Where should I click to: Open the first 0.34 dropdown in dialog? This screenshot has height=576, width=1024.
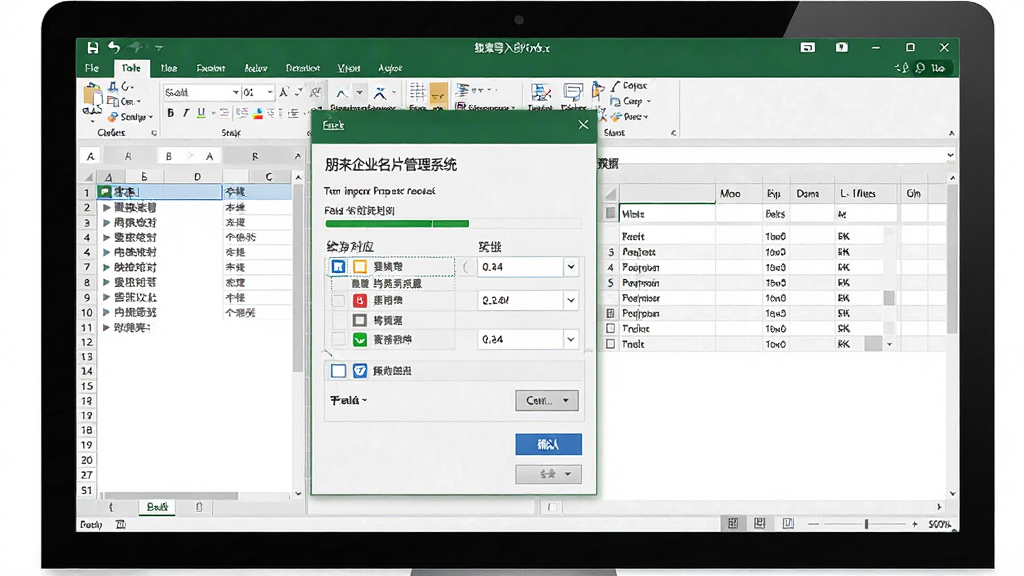[571, 266]
